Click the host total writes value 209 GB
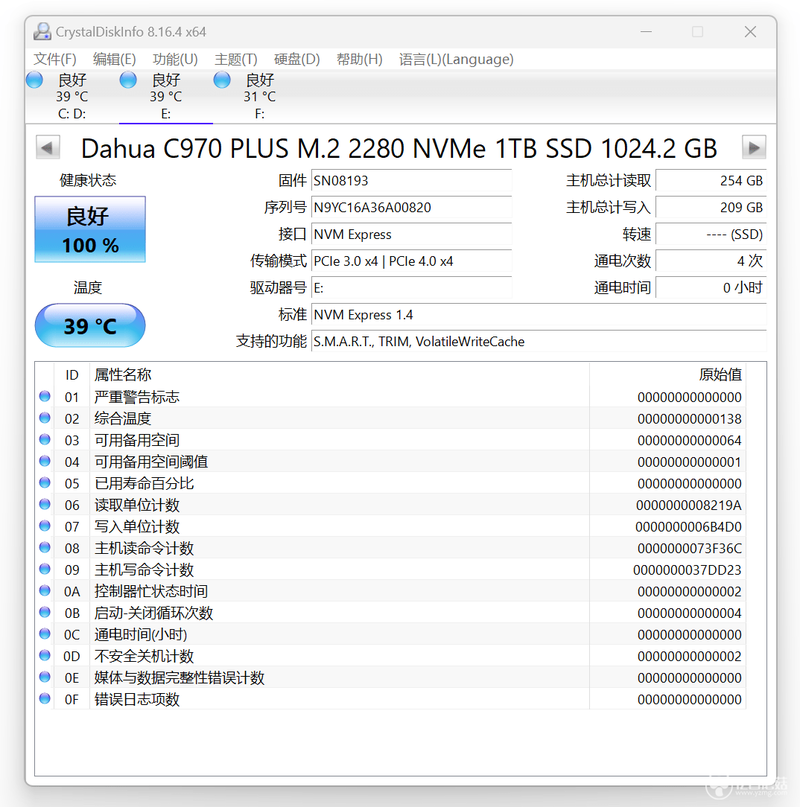 711,207
